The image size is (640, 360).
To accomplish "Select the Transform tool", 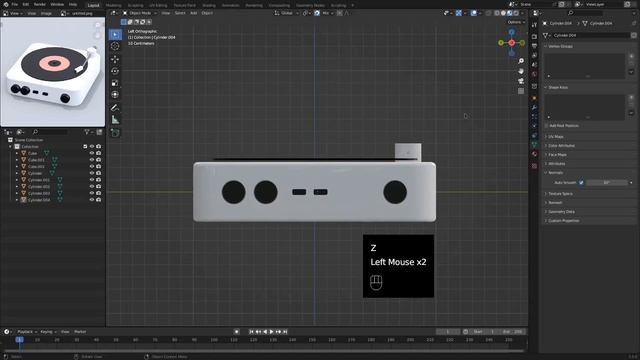I will point(116,95).
